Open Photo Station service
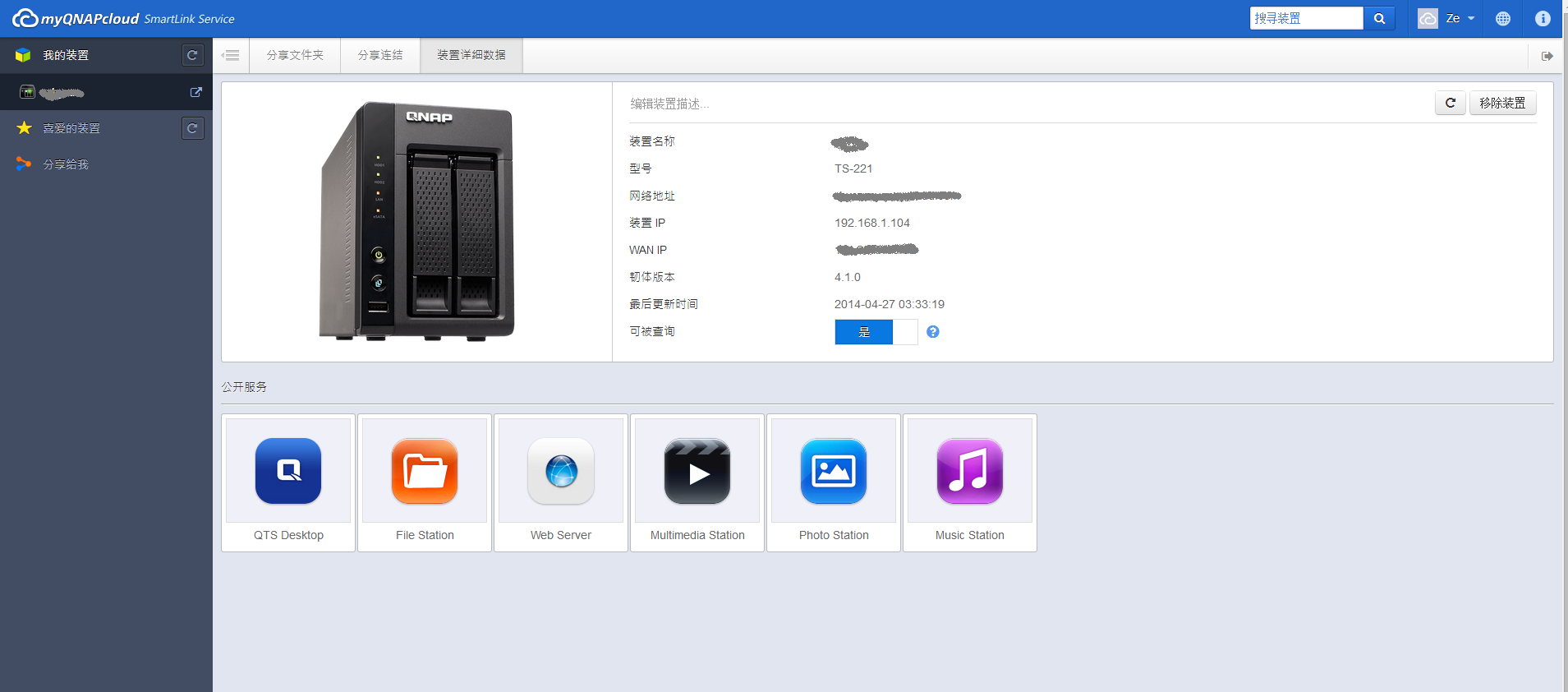Screen dimensions: 1568x692 click(834, 471)
